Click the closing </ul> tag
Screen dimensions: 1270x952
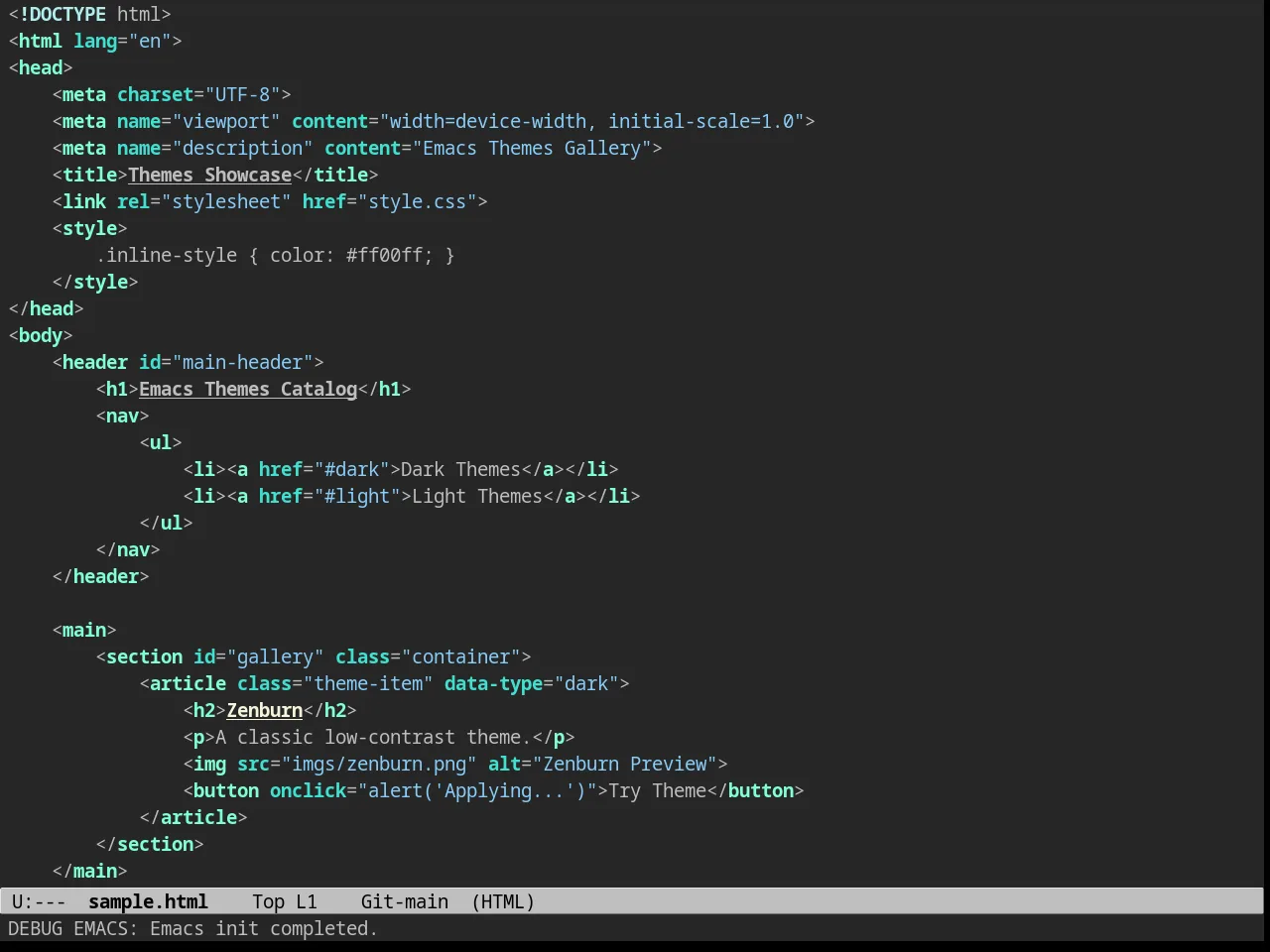point(167,523)
